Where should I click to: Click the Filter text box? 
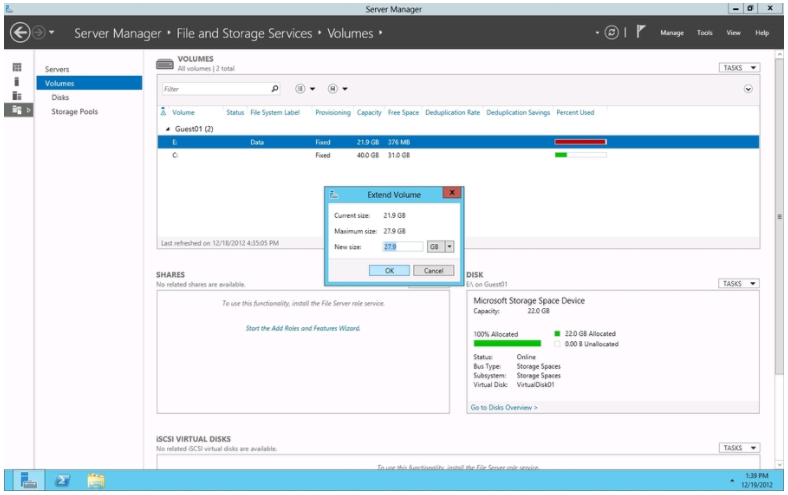tap(216, 89)
